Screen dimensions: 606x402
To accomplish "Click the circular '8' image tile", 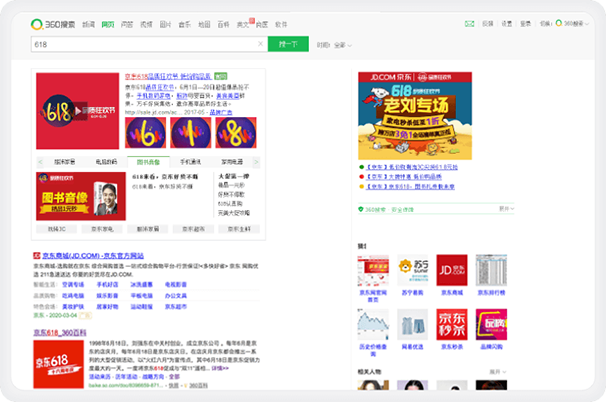I will (x=236, y=133).
